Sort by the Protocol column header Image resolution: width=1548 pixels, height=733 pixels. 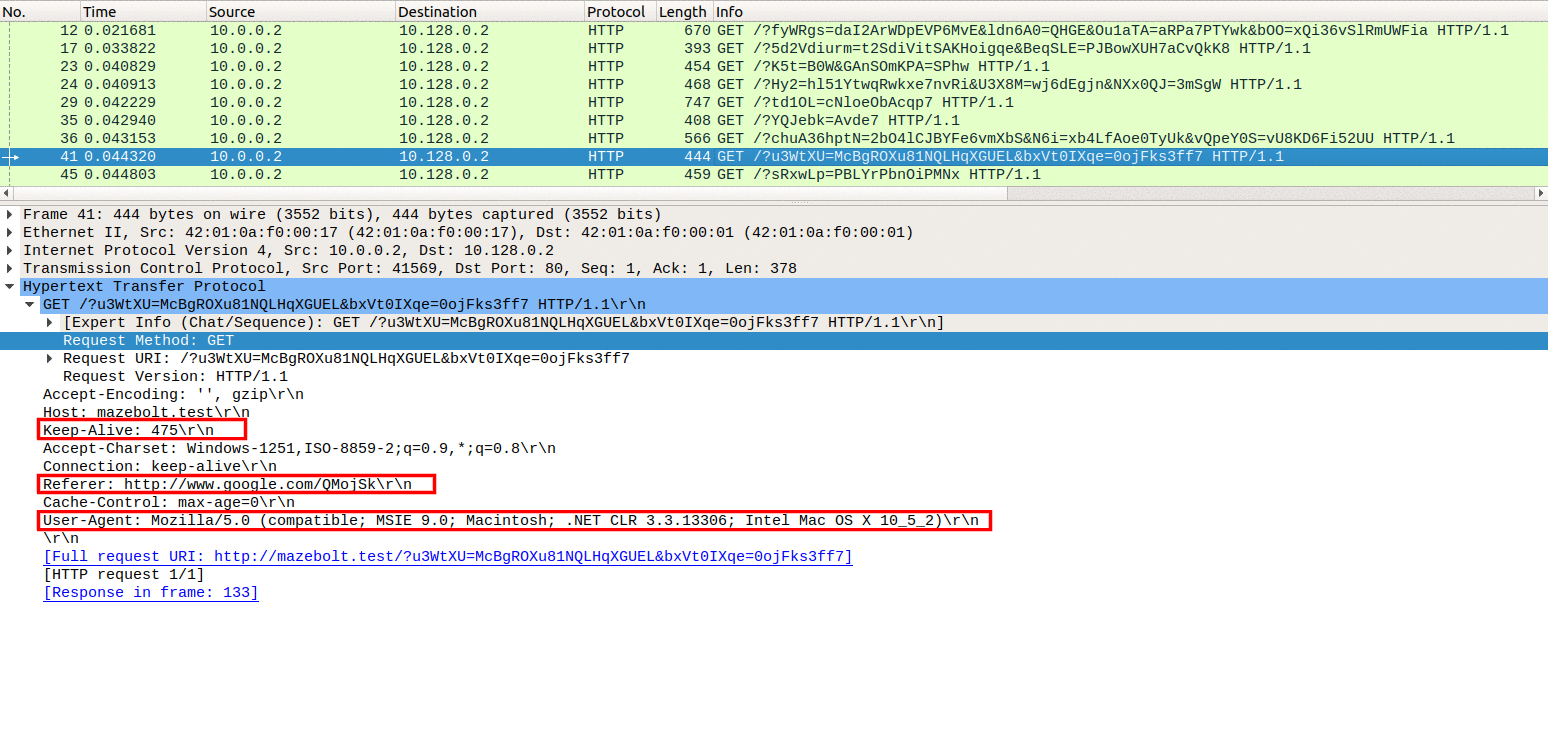tap(620, 11)
